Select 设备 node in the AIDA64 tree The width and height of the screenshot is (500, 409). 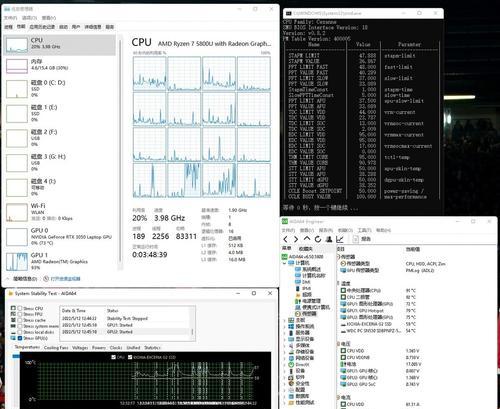297,371
